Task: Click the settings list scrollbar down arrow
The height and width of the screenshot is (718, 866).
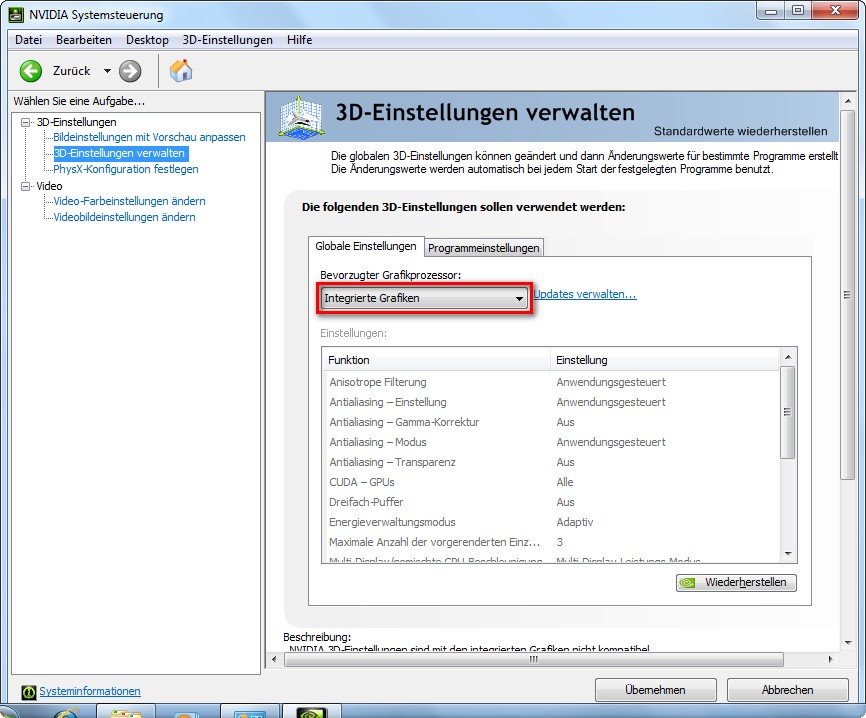Action: click(x=788, y=553)
